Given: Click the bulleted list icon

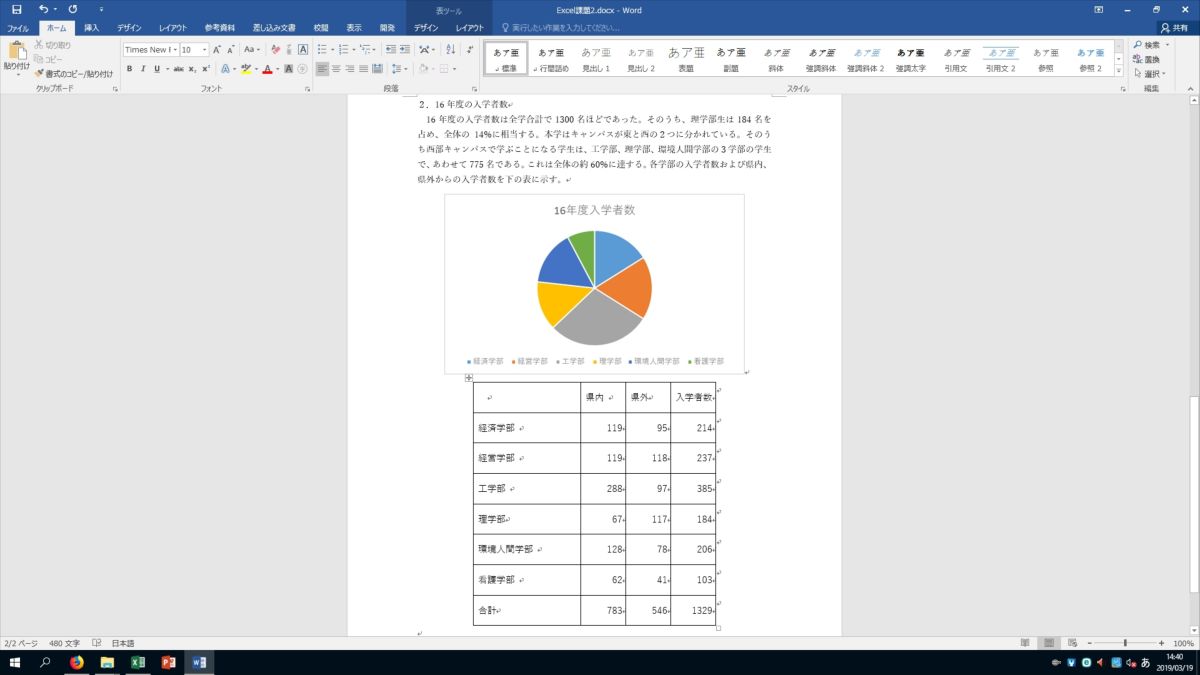Looking at the screenshot, I should [x=322, y=49].
